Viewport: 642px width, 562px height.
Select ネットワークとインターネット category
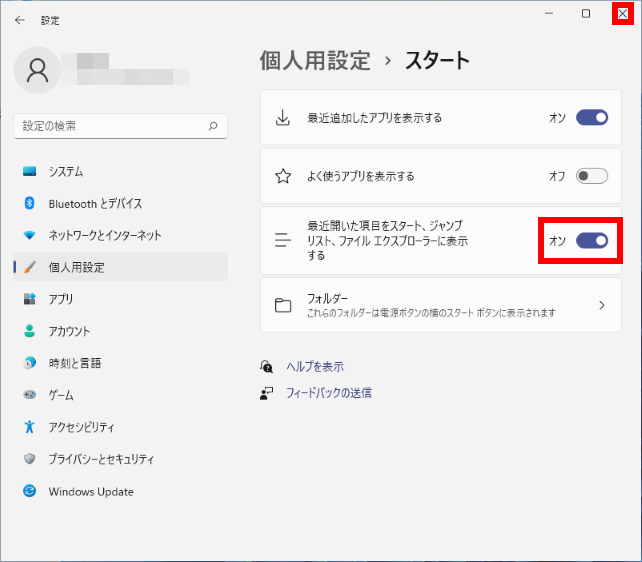point(120,235)
